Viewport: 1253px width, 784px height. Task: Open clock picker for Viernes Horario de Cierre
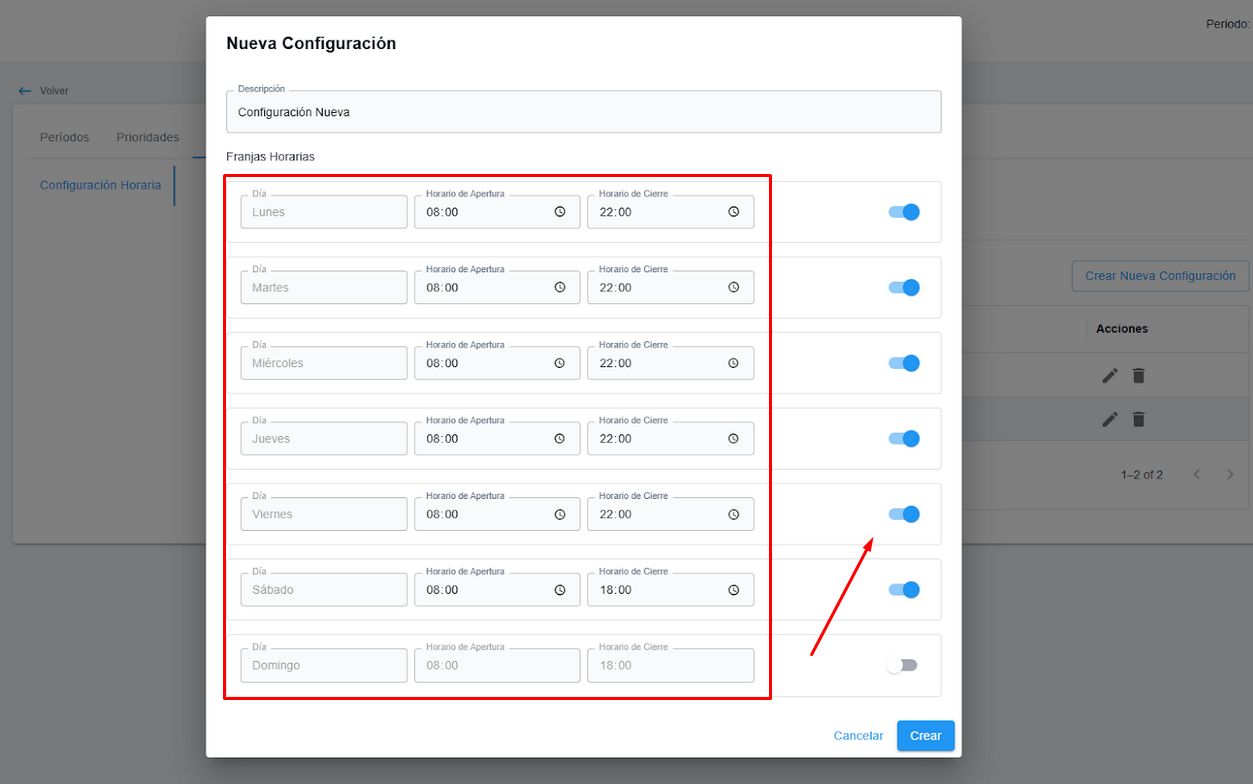733,514
